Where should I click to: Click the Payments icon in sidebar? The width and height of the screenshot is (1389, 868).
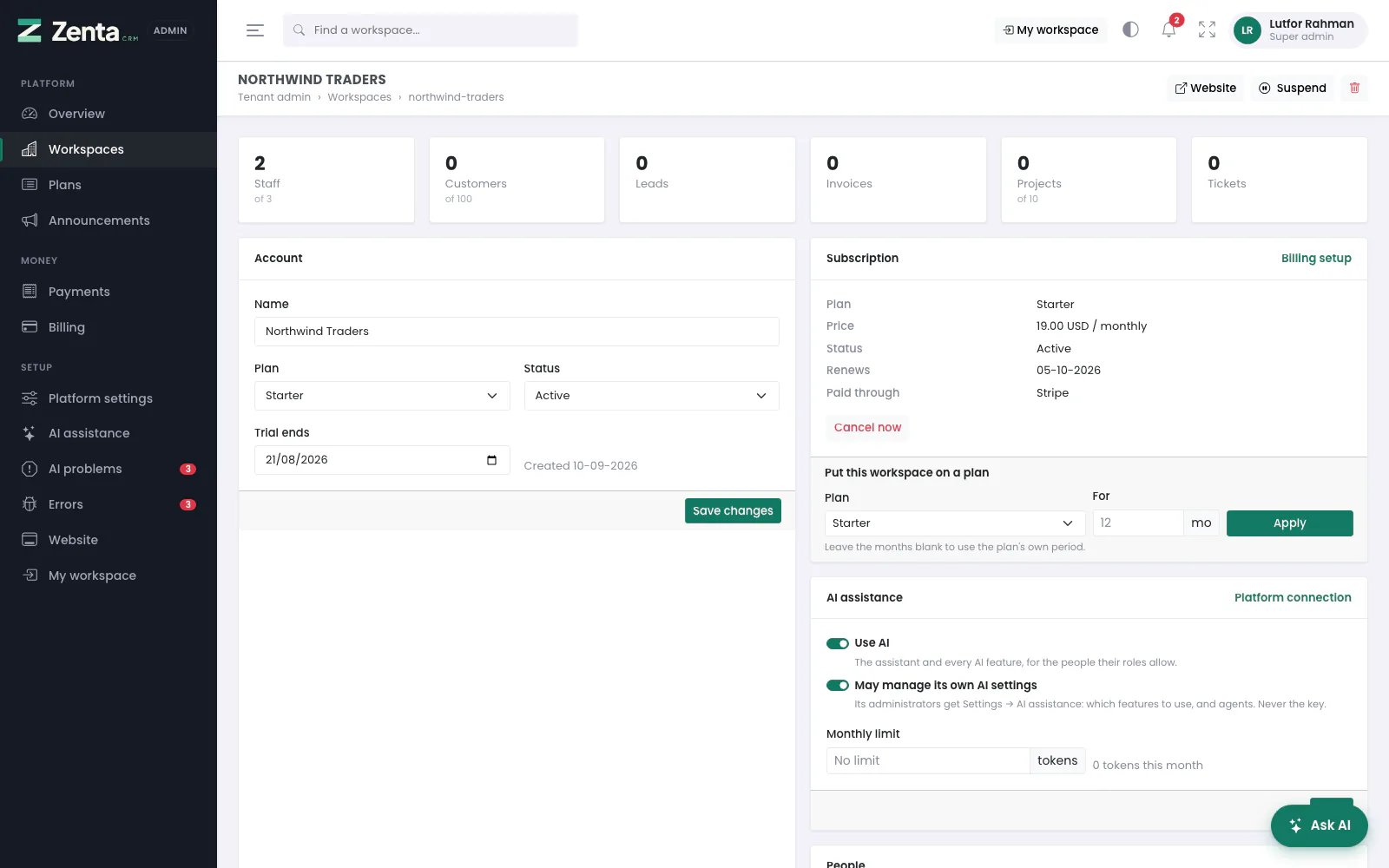click(30, 292)
